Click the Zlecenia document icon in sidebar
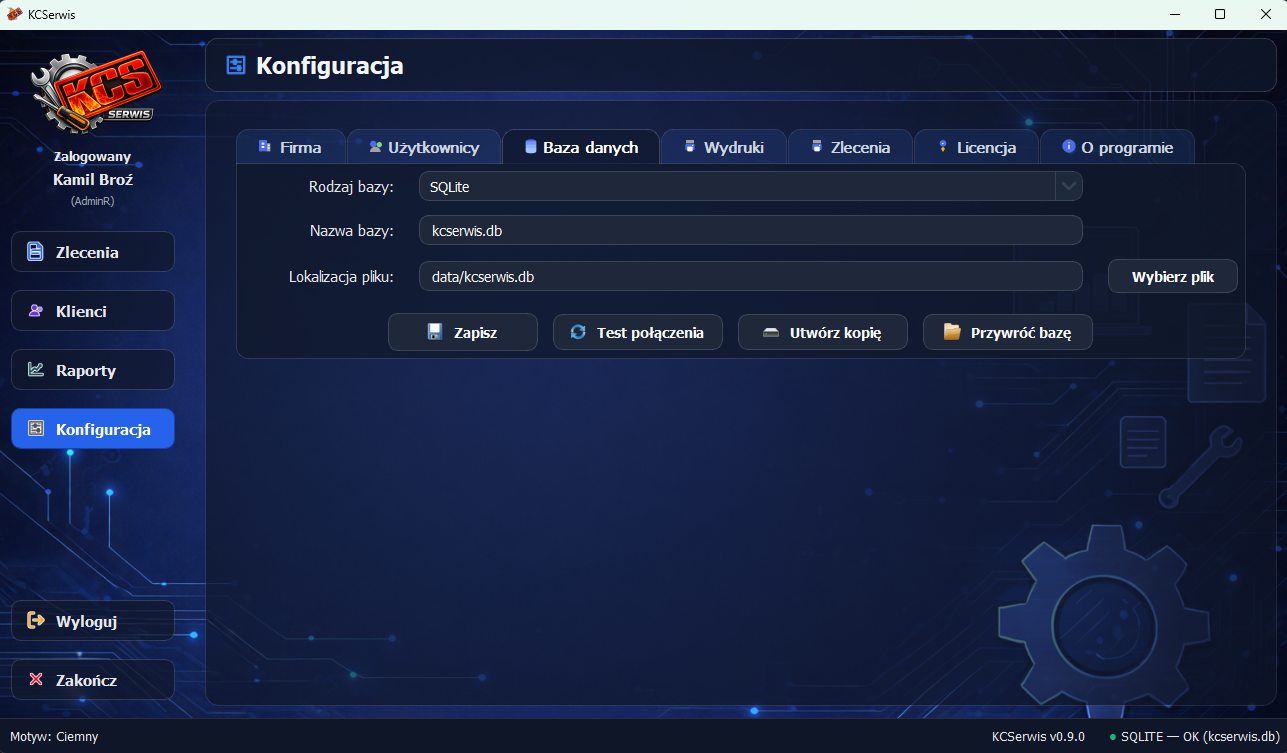This screenshot has height=753, width=1287. coord(36,252)
